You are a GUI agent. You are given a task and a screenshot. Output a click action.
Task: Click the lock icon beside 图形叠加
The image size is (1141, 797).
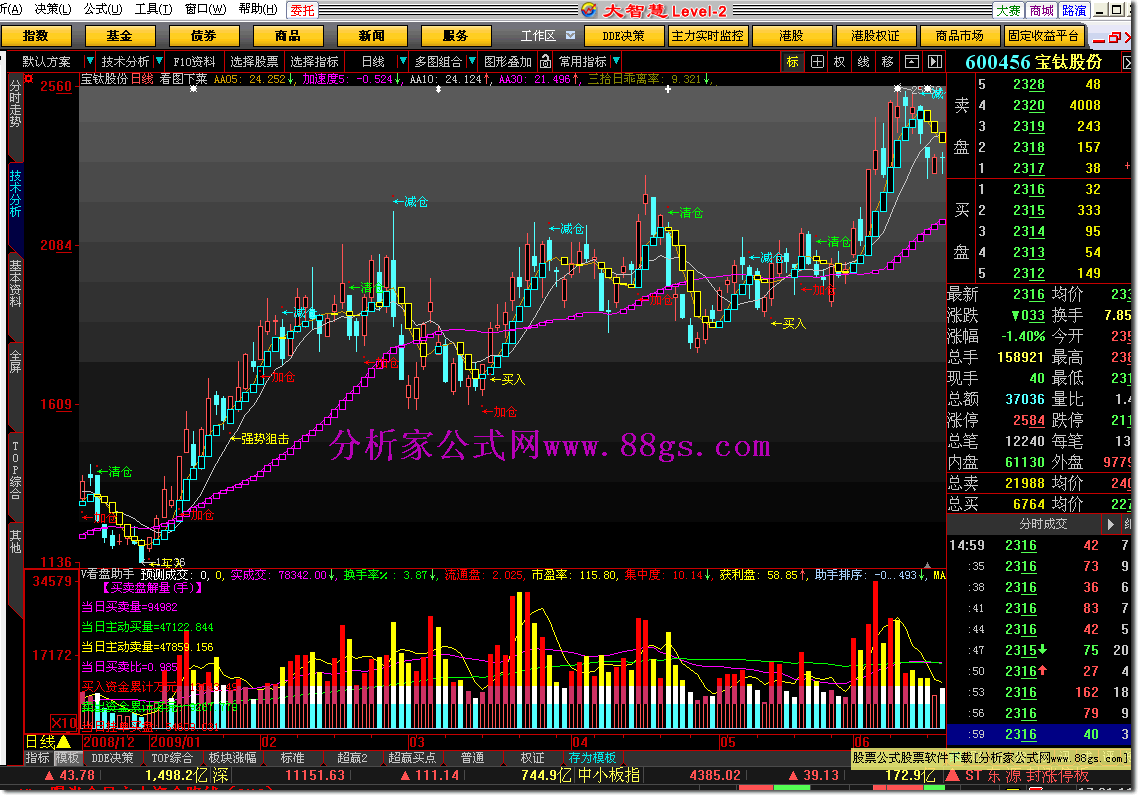(x=545, y=62)
